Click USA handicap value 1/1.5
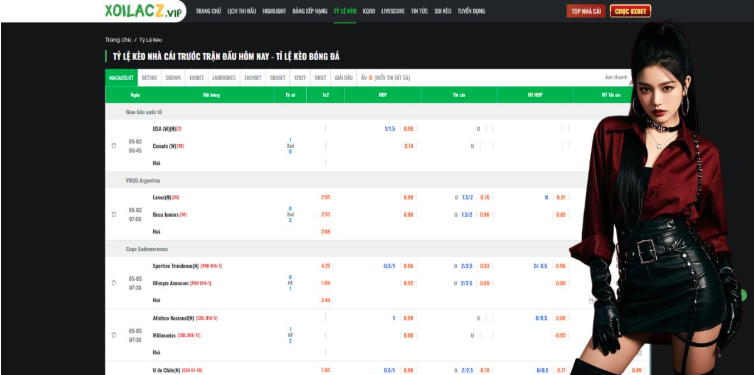Image resolution: width=755 pixels, height=375 pixels. tap(390, 129)
